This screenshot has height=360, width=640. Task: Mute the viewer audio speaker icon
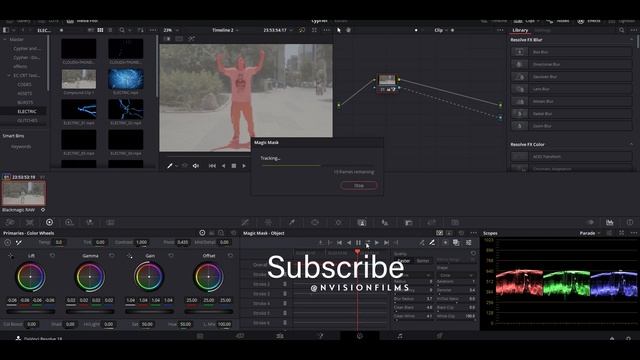pyautogui.click(x=196, y=166)
